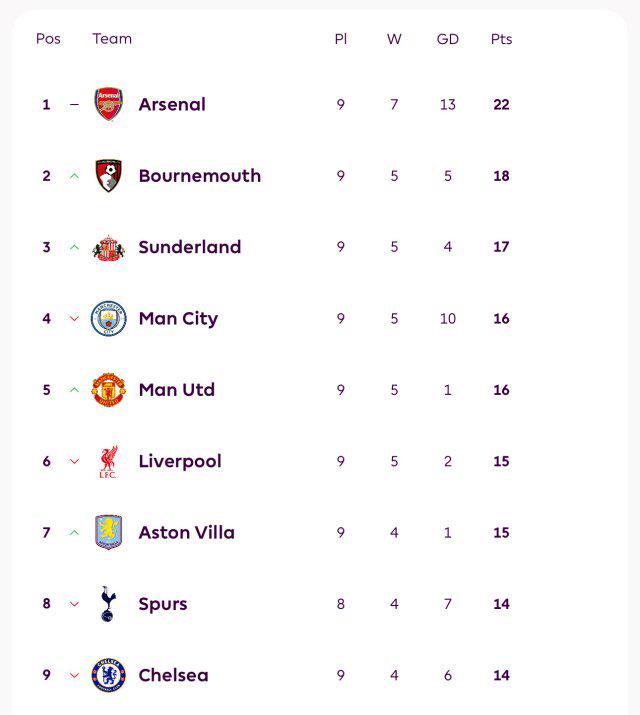Click Arsenal's 22 points value
Viewport: 640px width, 715px height.
click(x=501, y=104)
